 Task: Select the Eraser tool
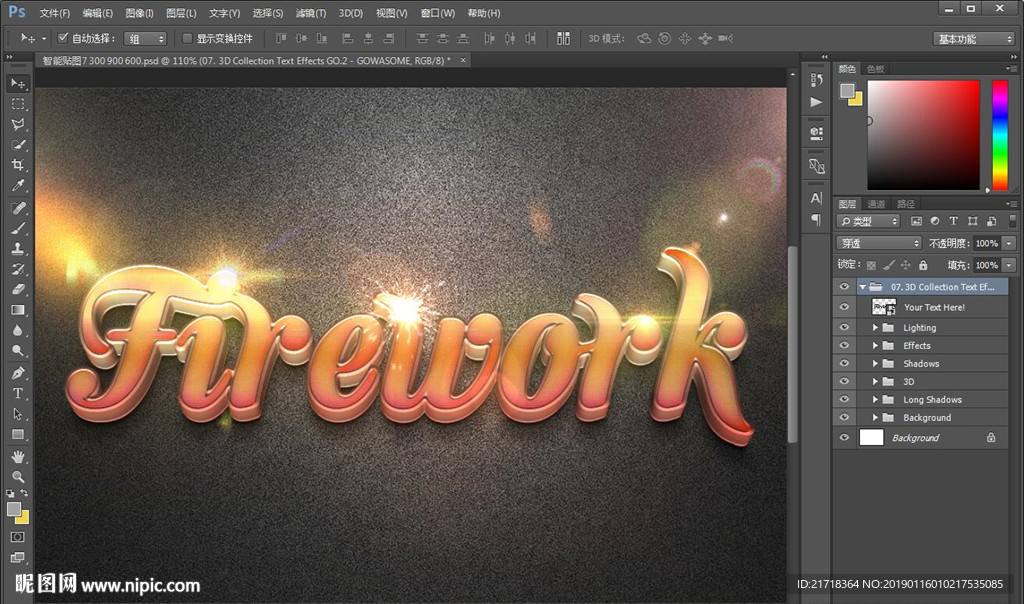pyautogui.click(x=18, y=289)
